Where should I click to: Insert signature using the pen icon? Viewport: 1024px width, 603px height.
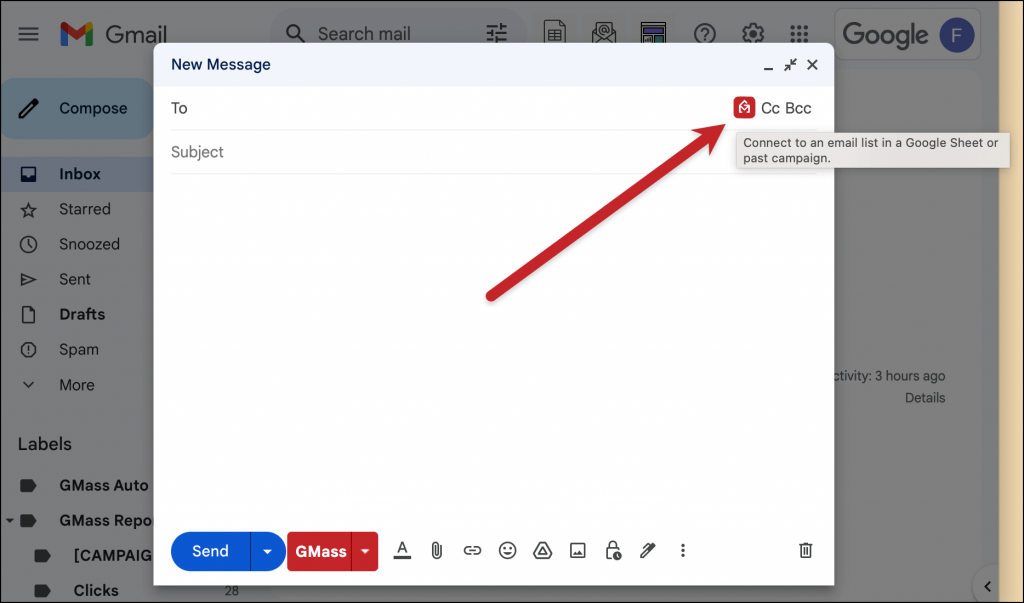pyautogui.click(x=647, y=550)
